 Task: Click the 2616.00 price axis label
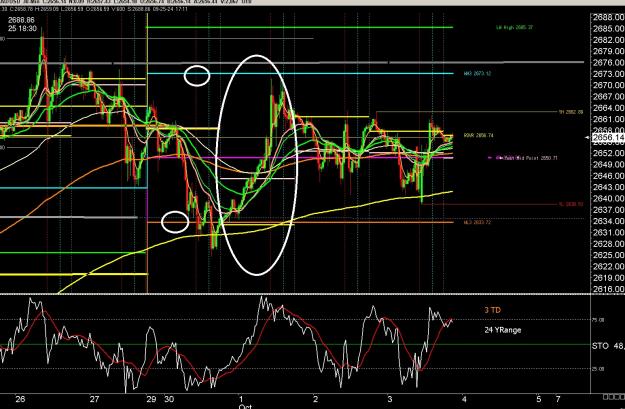tap(609, 289)
